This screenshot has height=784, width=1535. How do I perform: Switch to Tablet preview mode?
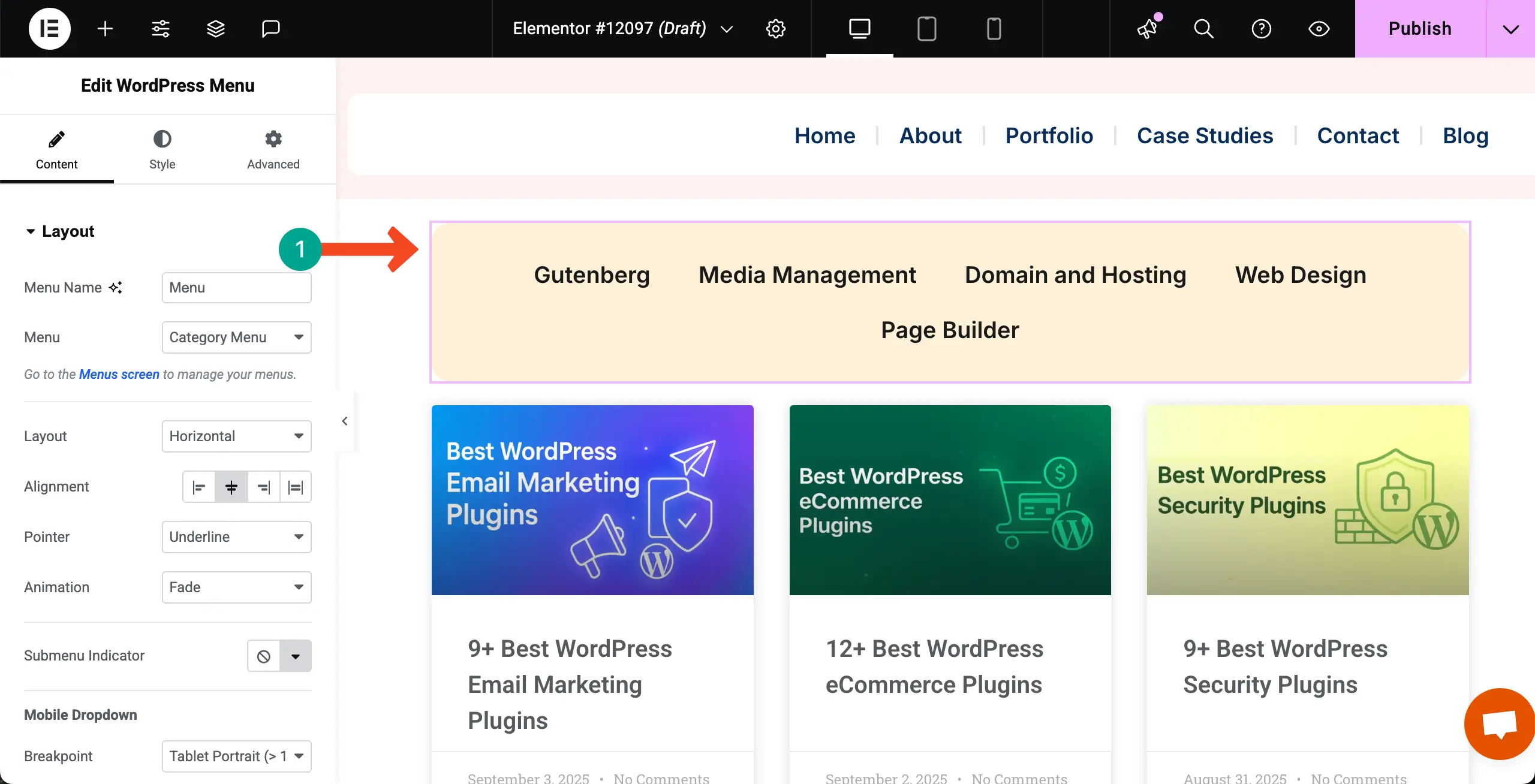(927, 29)
